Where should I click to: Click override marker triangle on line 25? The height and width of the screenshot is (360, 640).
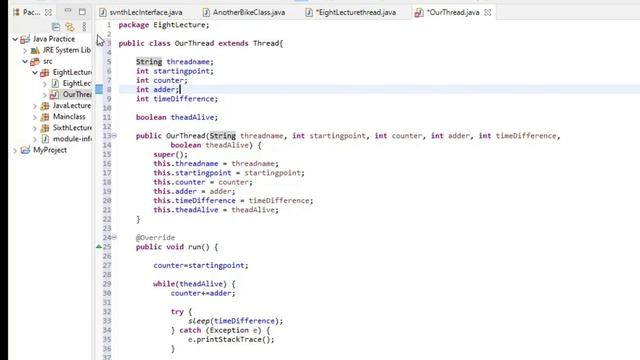point(98,247)
